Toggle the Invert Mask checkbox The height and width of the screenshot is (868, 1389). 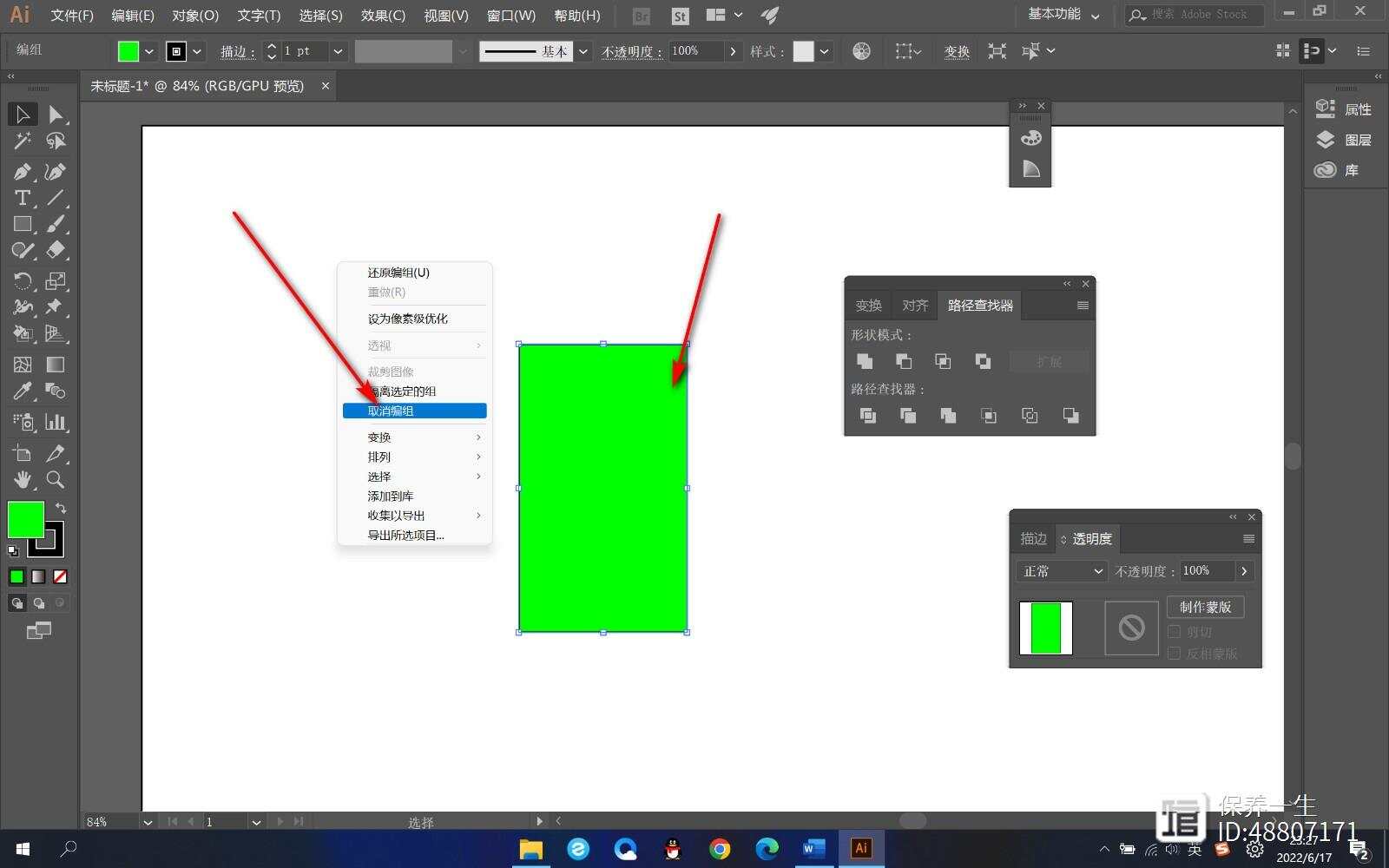1175,653
